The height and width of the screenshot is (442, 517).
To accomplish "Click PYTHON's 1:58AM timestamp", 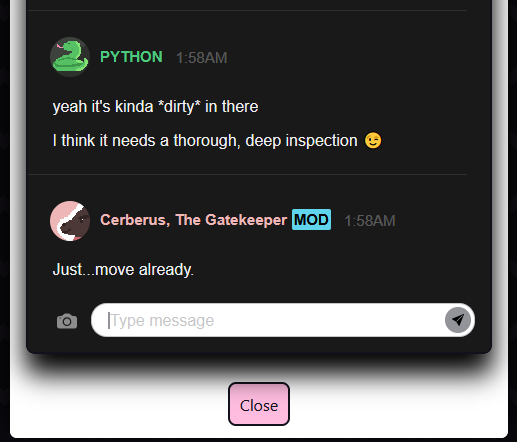I will pyautogui.click(x=202, y=58).
